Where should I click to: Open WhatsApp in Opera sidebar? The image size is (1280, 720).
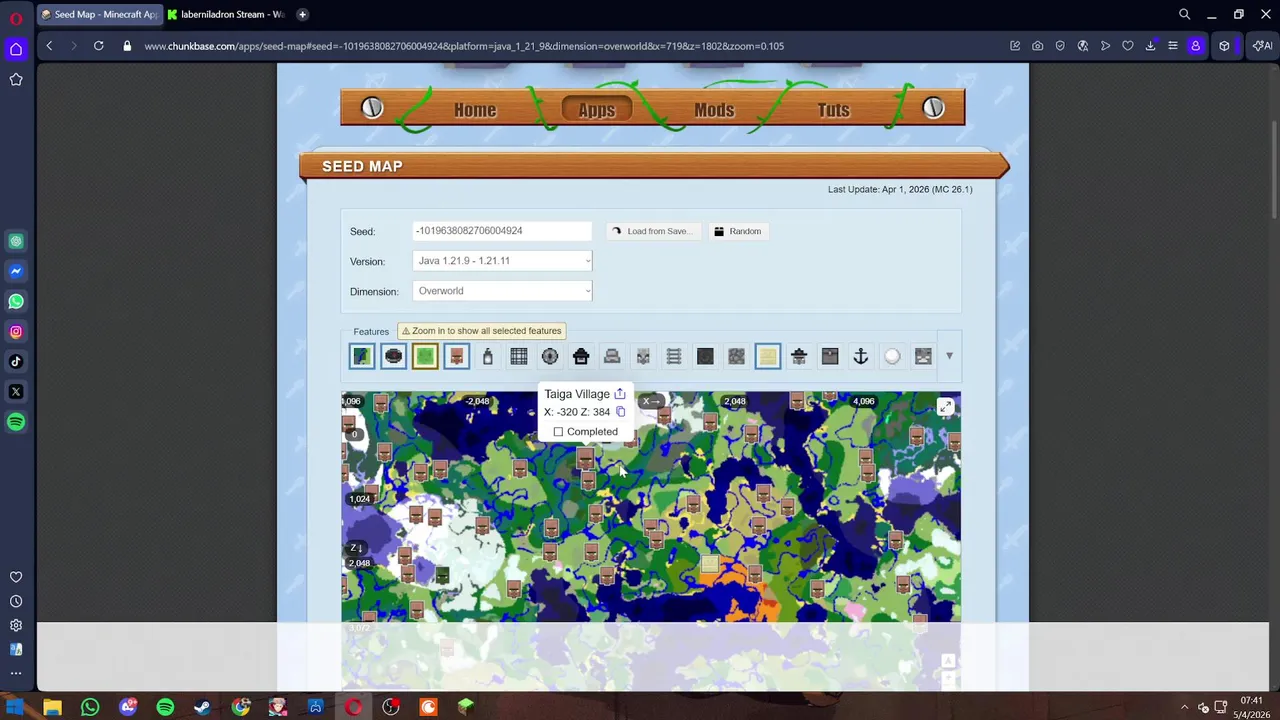coord(16,301)
